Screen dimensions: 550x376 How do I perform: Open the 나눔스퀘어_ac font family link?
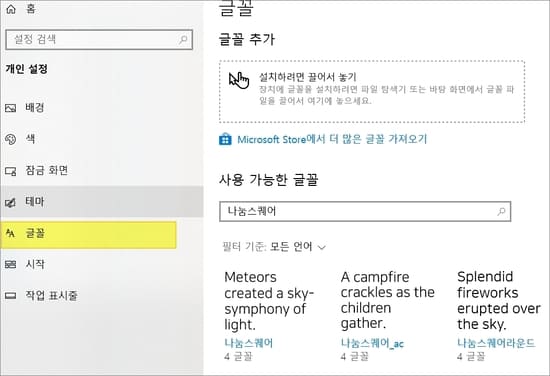(x=372, y=343)
